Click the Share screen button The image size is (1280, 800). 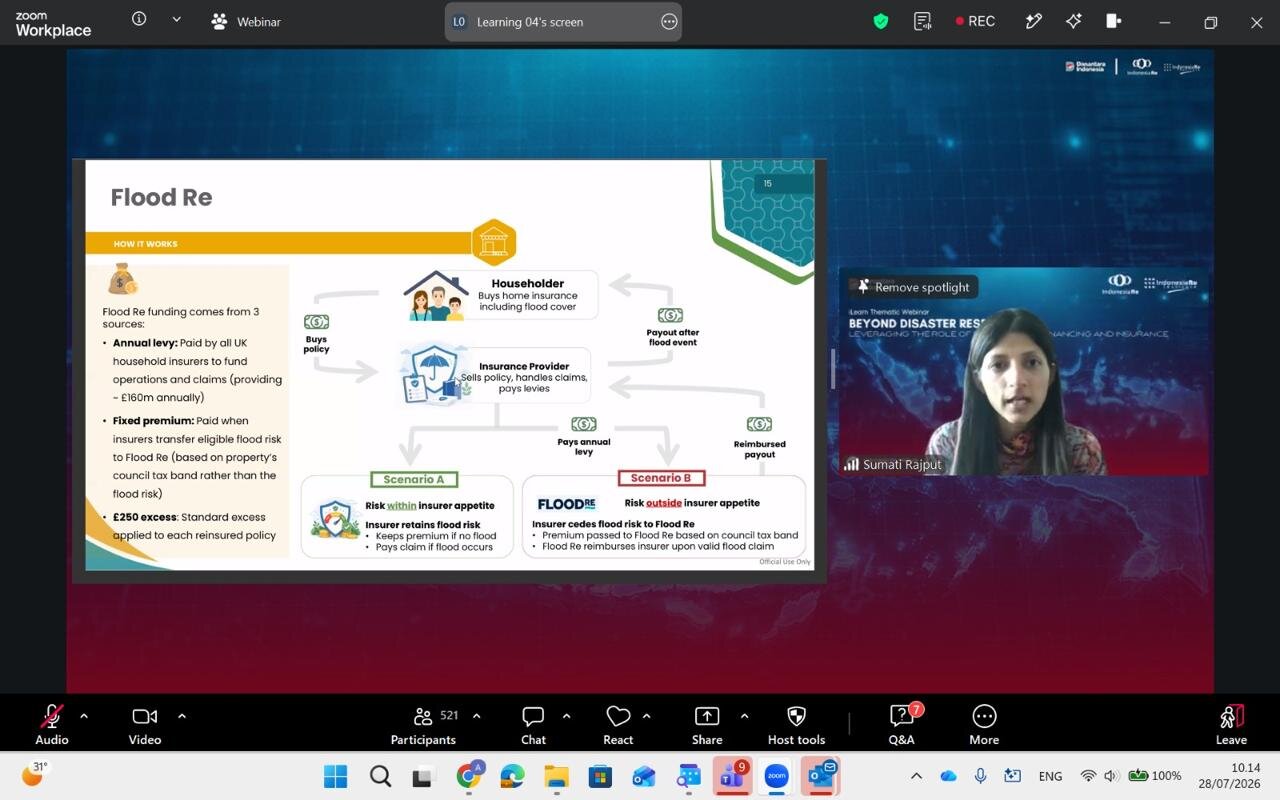pos(707,724)
